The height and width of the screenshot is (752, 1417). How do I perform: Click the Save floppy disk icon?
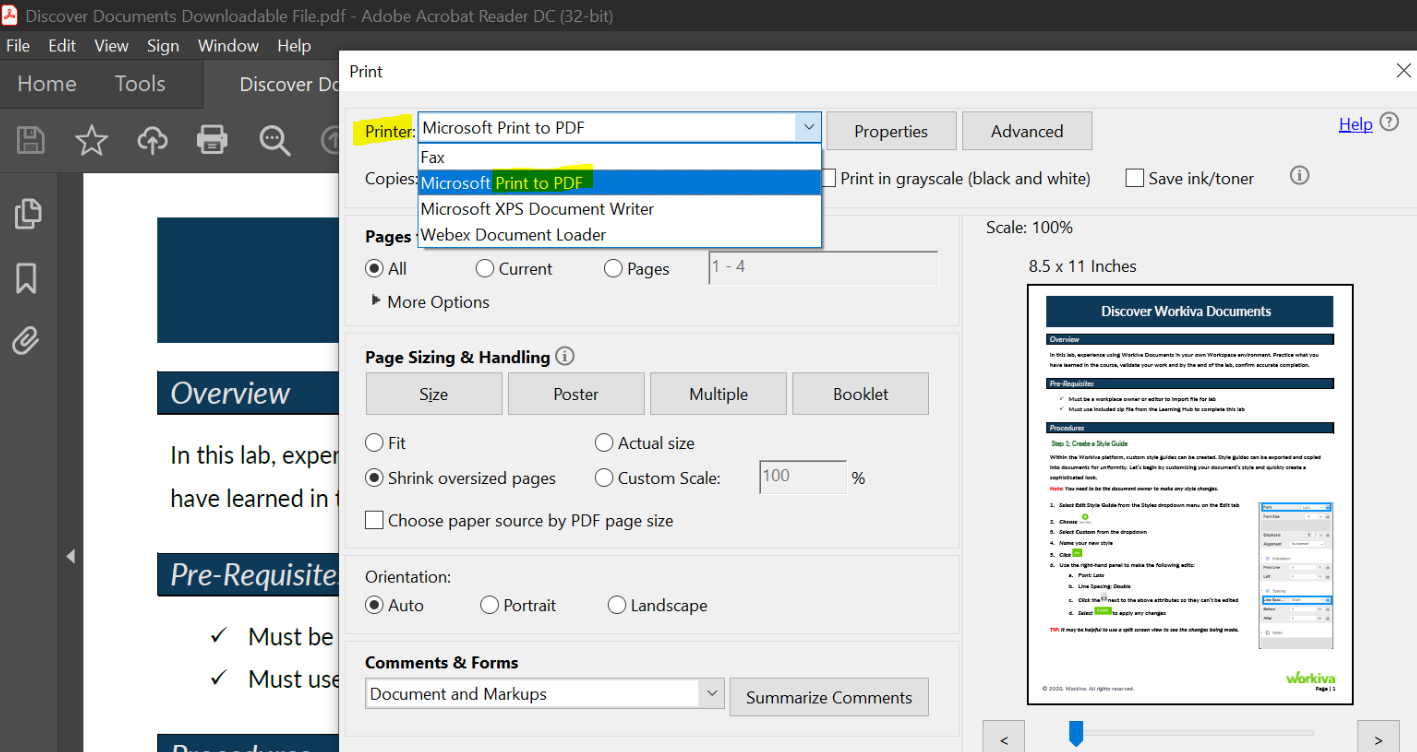[31, 140]
